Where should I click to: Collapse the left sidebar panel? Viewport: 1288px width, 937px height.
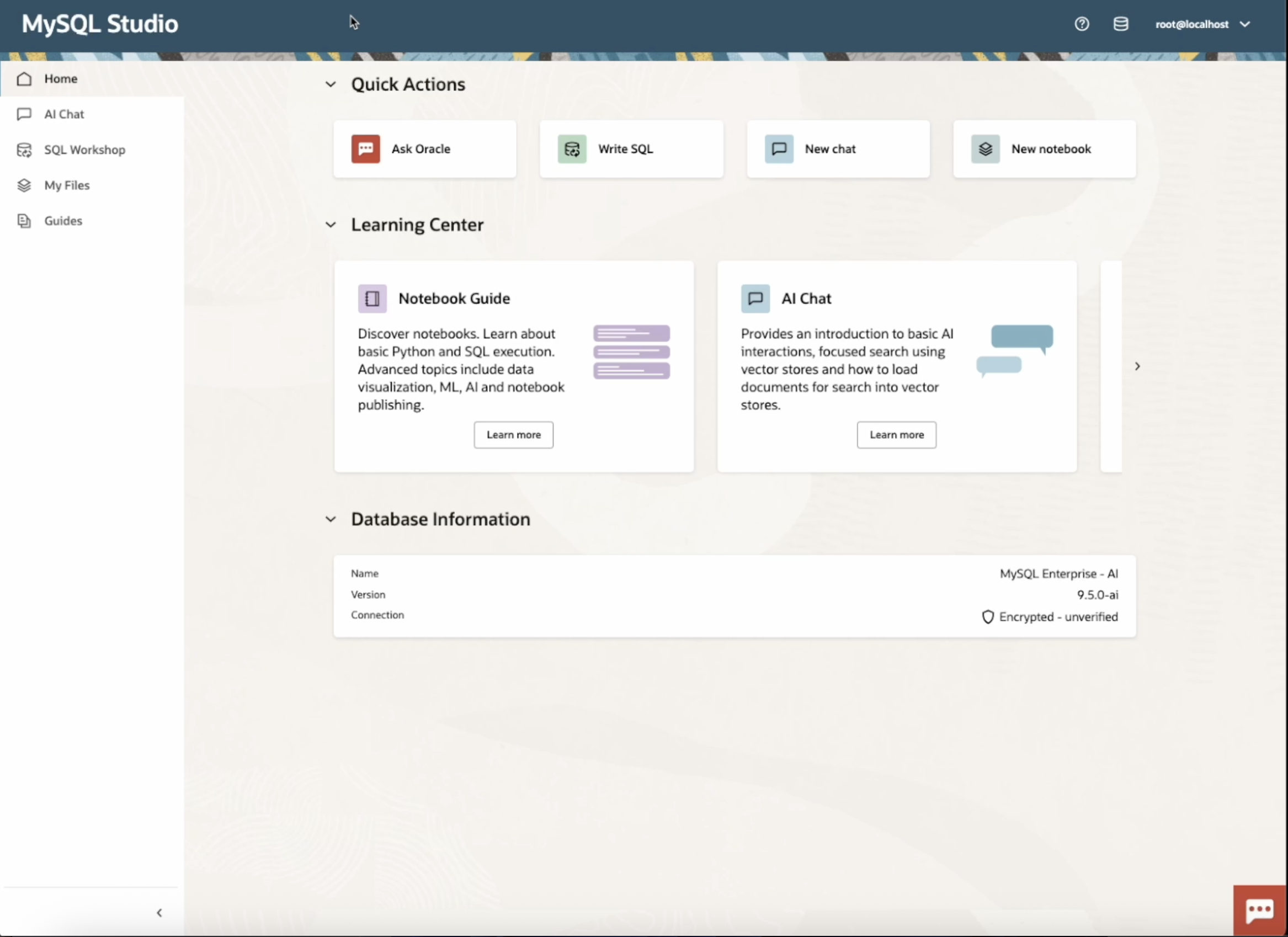pyautogui.click(x=159, y=913)
